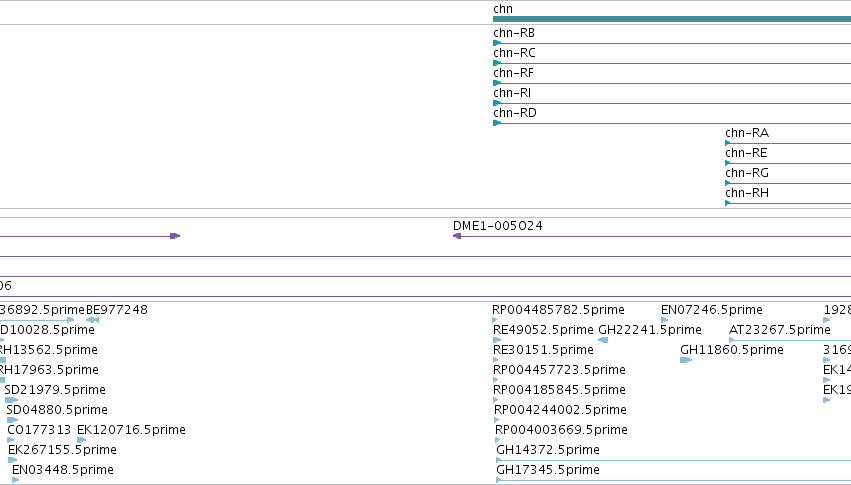
Task: Click the purple DME1-005024 arrowhead
Action: tap(457, 236)
